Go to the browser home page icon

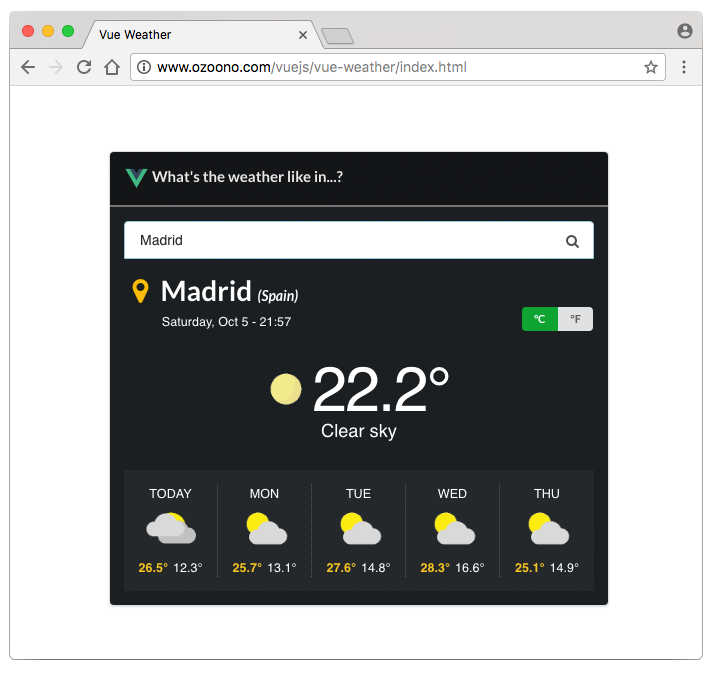(x=112, y=67)
